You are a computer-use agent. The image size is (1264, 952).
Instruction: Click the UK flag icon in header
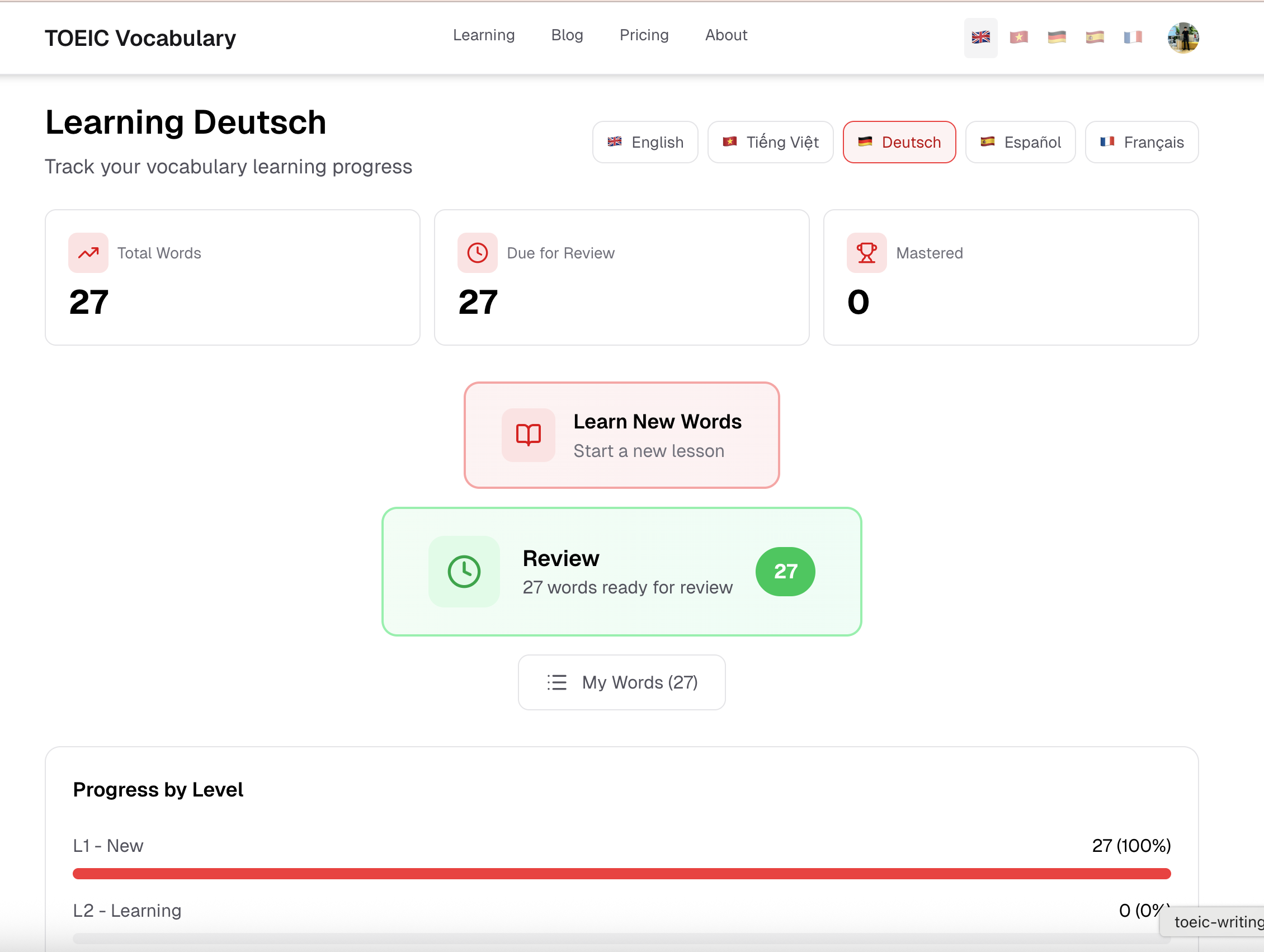pyautogui.click(x=980, y=37)
